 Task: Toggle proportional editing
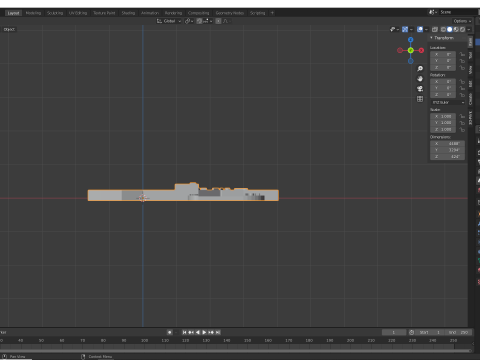coord(218,21)
